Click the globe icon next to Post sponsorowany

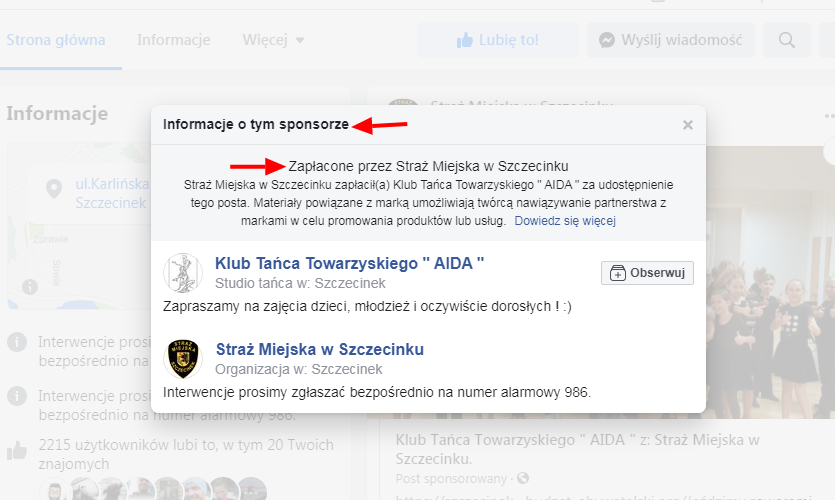click(523, 478)
